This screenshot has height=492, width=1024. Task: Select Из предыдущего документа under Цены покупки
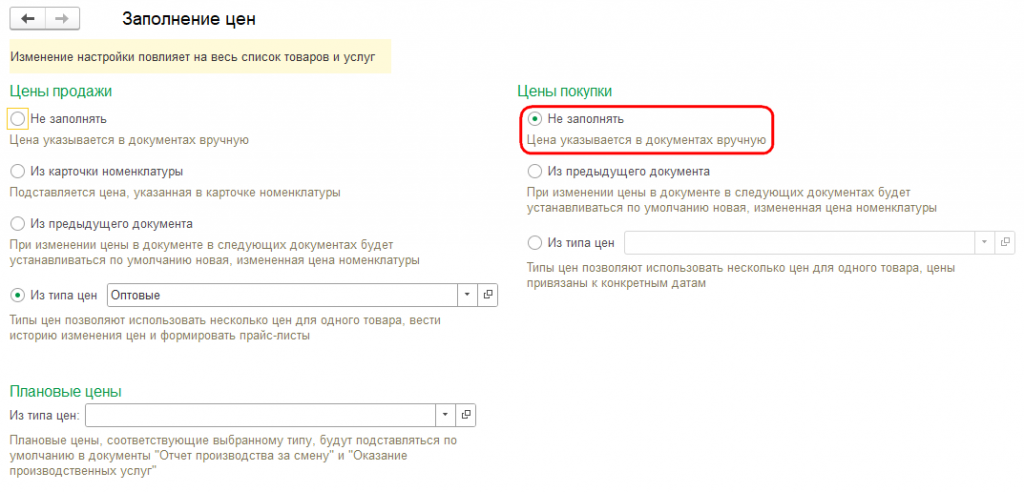(x=535, y=171)
